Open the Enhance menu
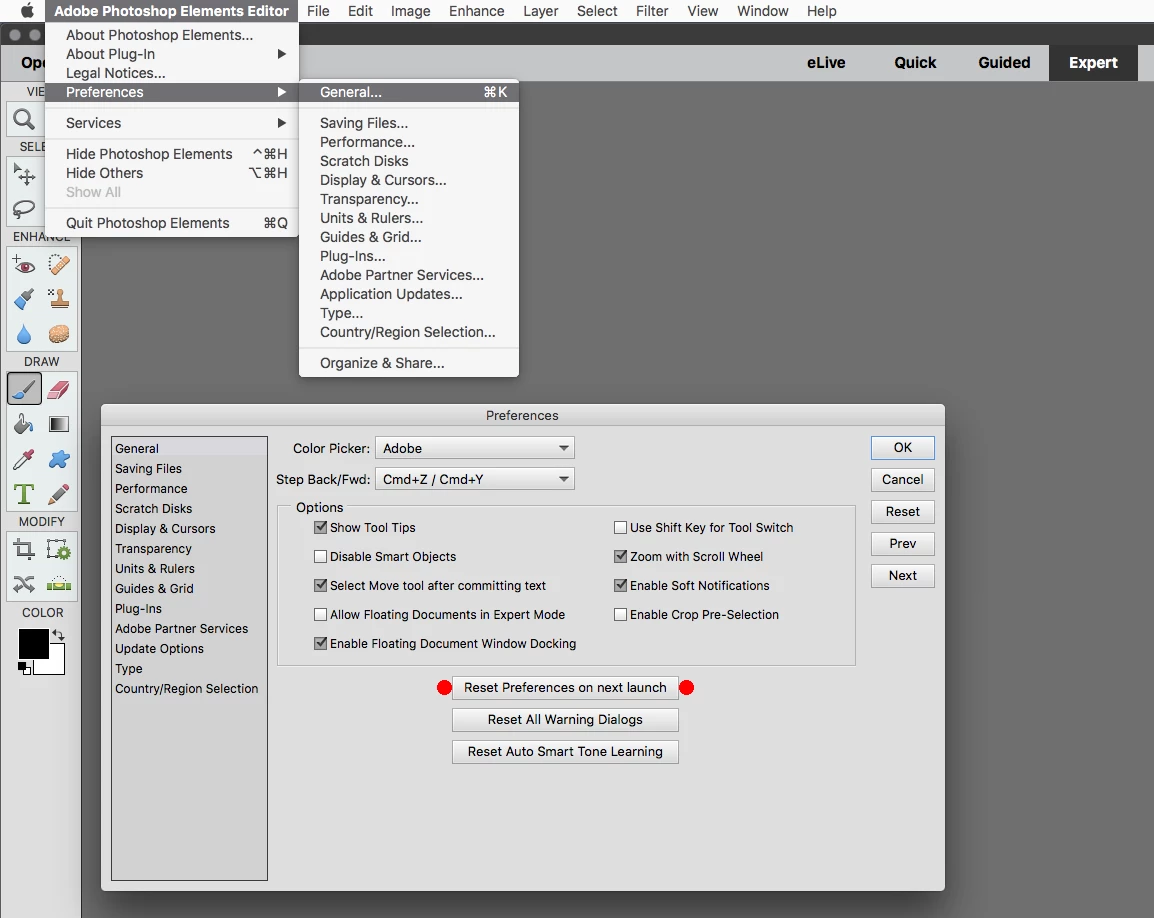Viewport: 1154px width, 918px height. tap(477, 11)
